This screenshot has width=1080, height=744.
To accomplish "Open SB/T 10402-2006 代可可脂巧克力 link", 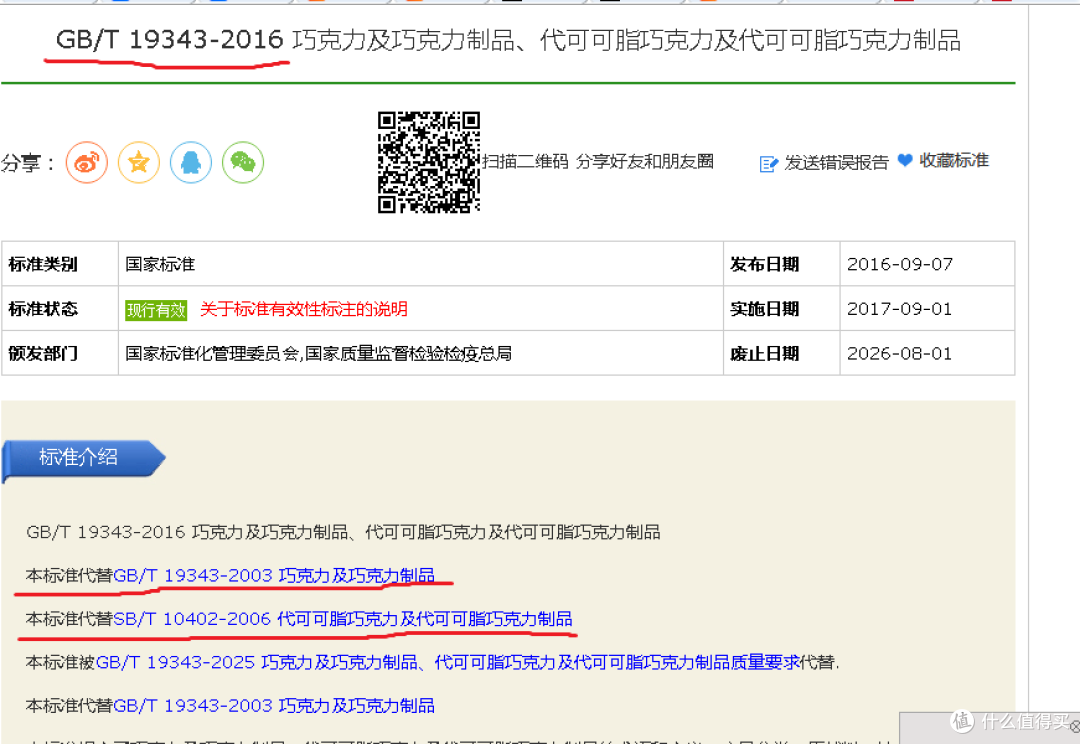I will pyautogui.click(x=342, y=619).
